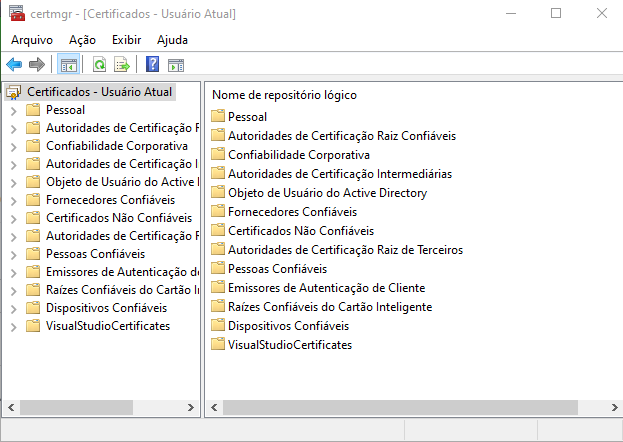The height and width of the screenshot is (442, 623).
Task: Select Dispositivos Confiáveis folder in right pane
Action: click(x=288, y=326)
